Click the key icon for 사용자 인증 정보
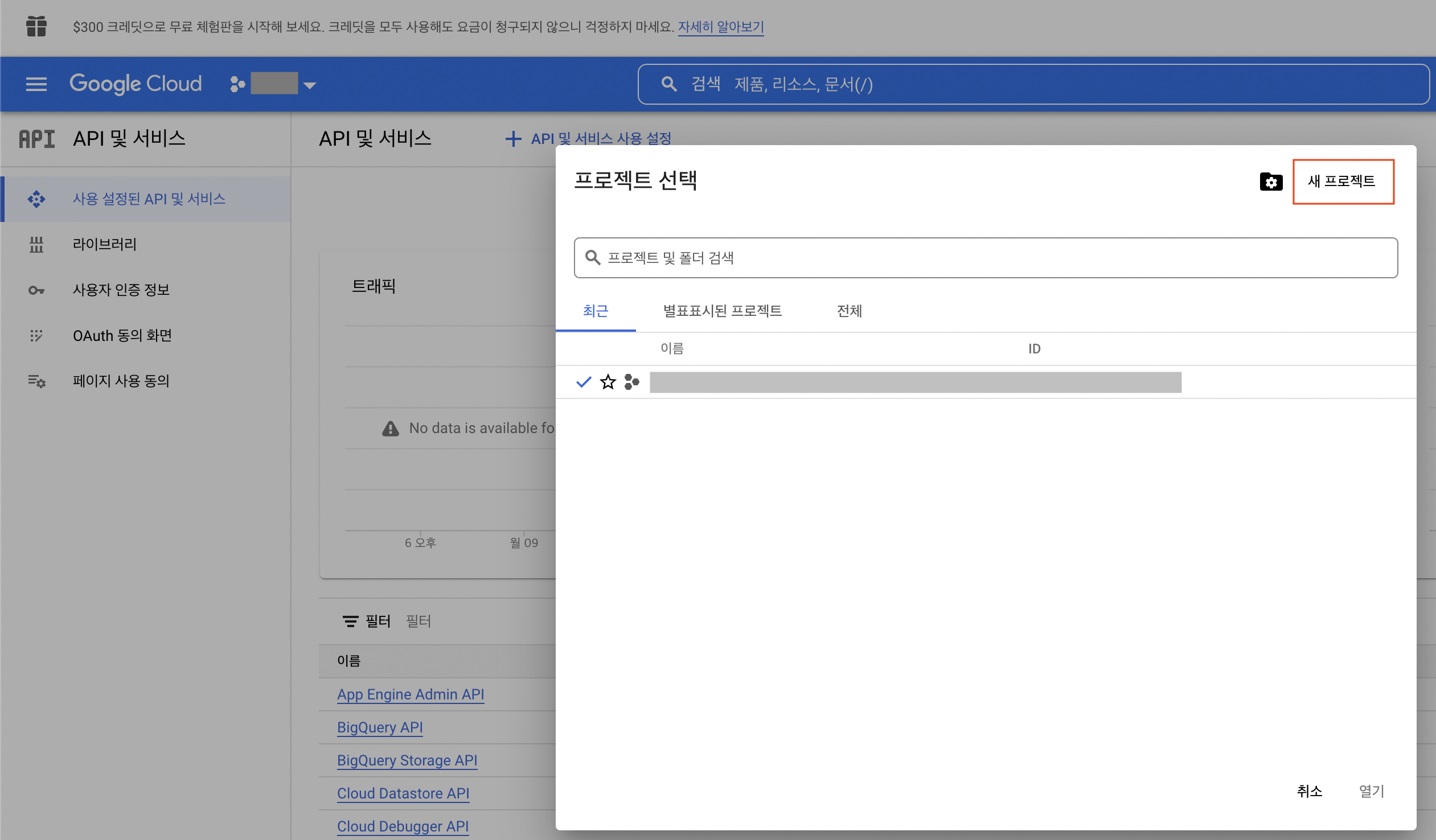 click(36, 290)
